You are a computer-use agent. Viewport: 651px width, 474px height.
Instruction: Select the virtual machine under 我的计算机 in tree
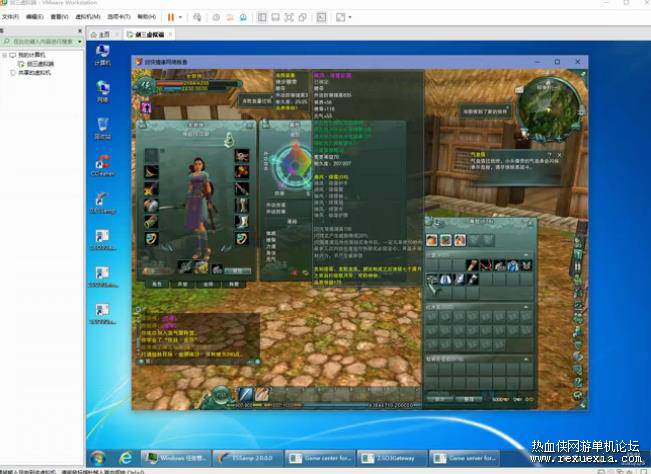(x=36, y=64)
